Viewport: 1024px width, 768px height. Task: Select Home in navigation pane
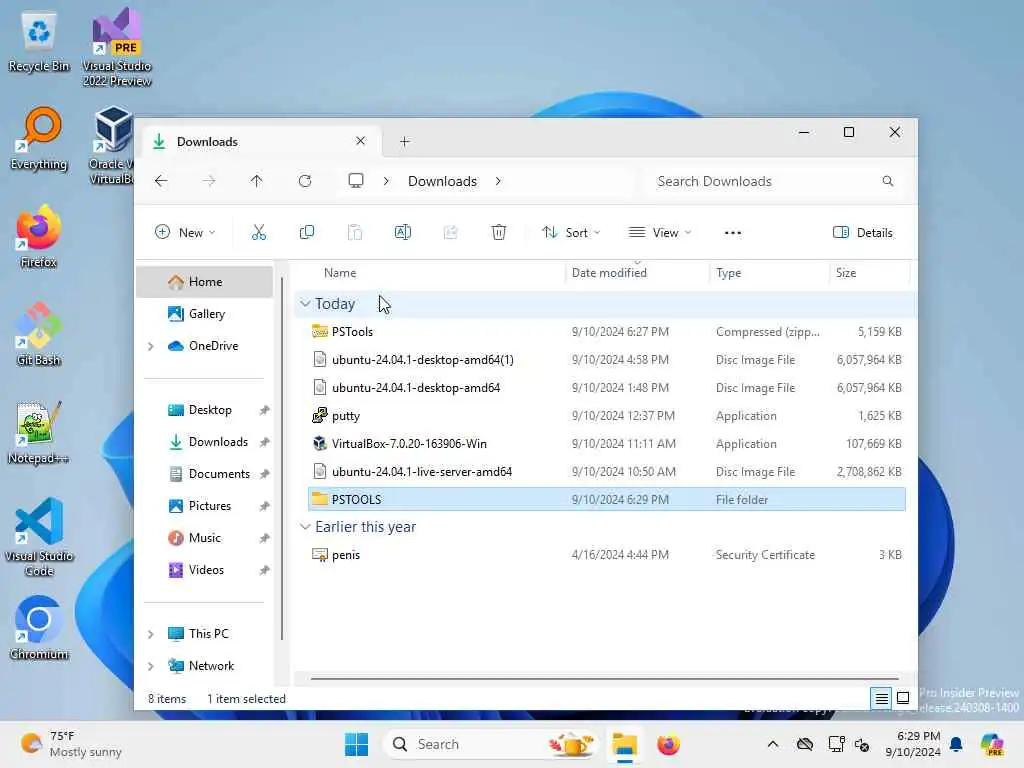click(205, 282)
